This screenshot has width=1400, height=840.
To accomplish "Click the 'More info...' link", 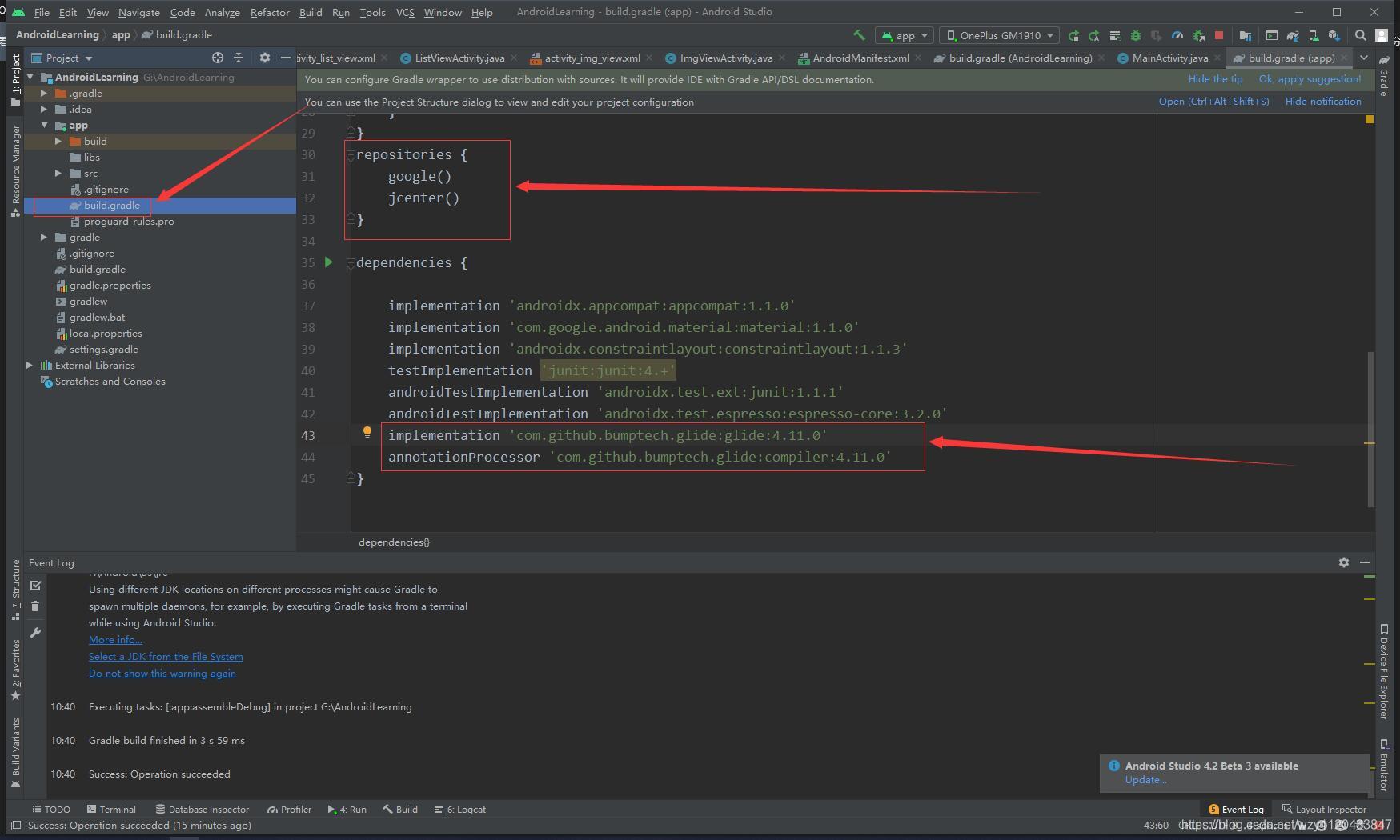I will pyautogui.click(x=115, y=639).
